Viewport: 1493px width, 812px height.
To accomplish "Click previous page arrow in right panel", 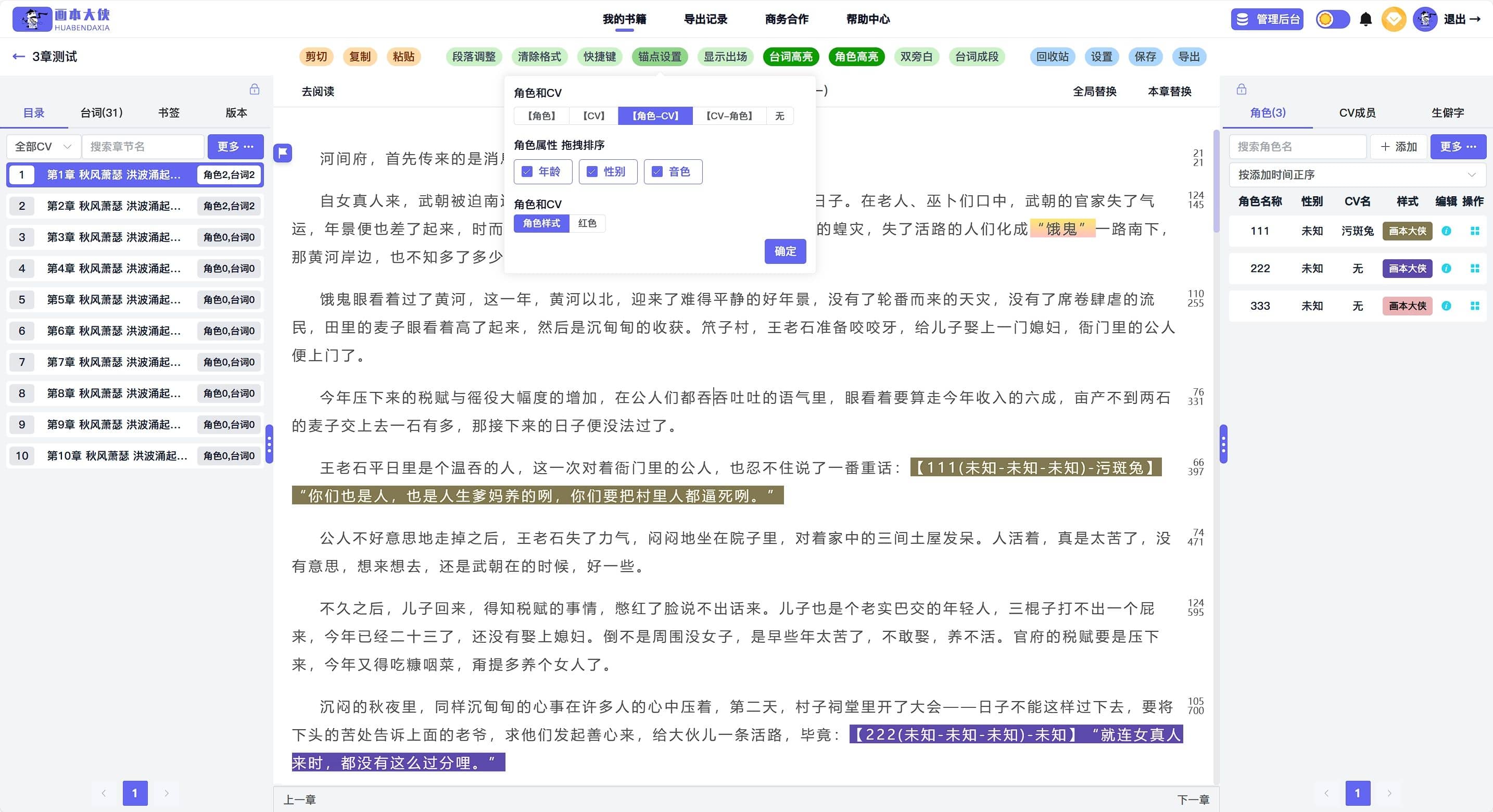I will [x=1326, y=793].
